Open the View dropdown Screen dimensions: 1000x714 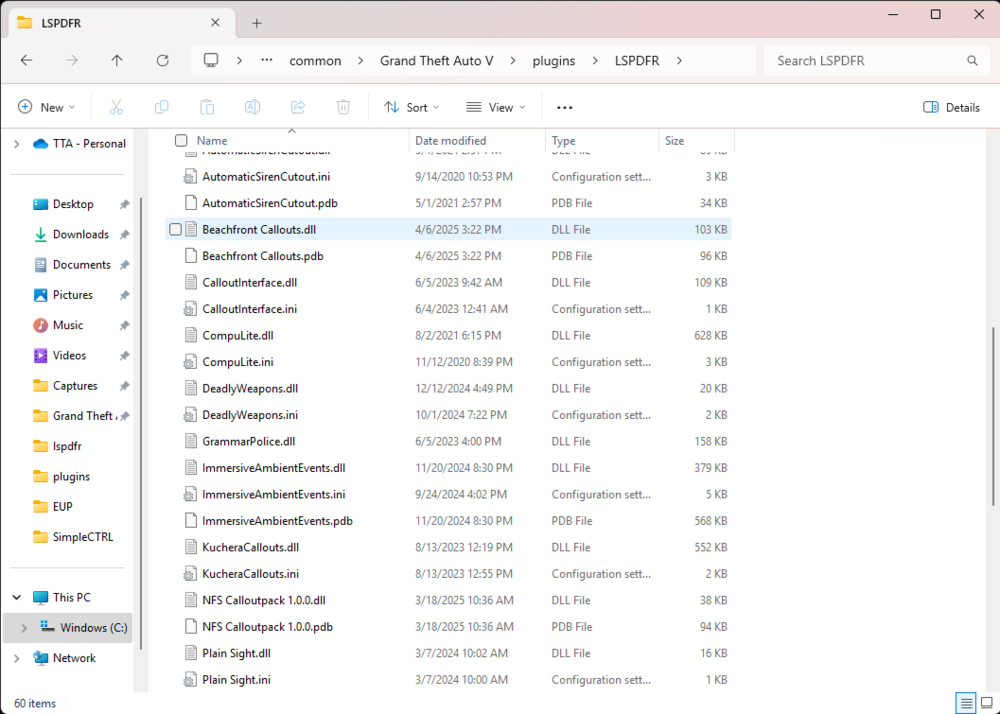(497, 107)
